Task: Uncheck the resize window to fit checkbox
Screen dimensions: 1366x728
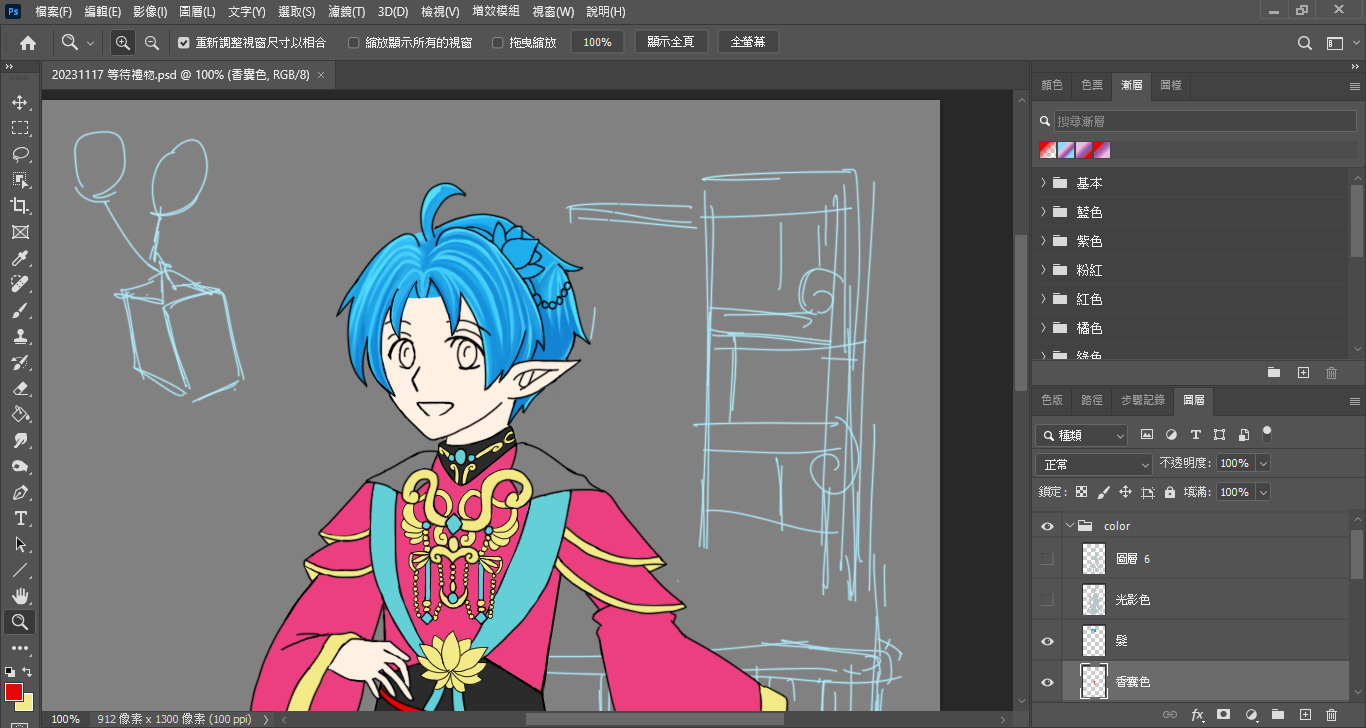Action: [184, 43]
